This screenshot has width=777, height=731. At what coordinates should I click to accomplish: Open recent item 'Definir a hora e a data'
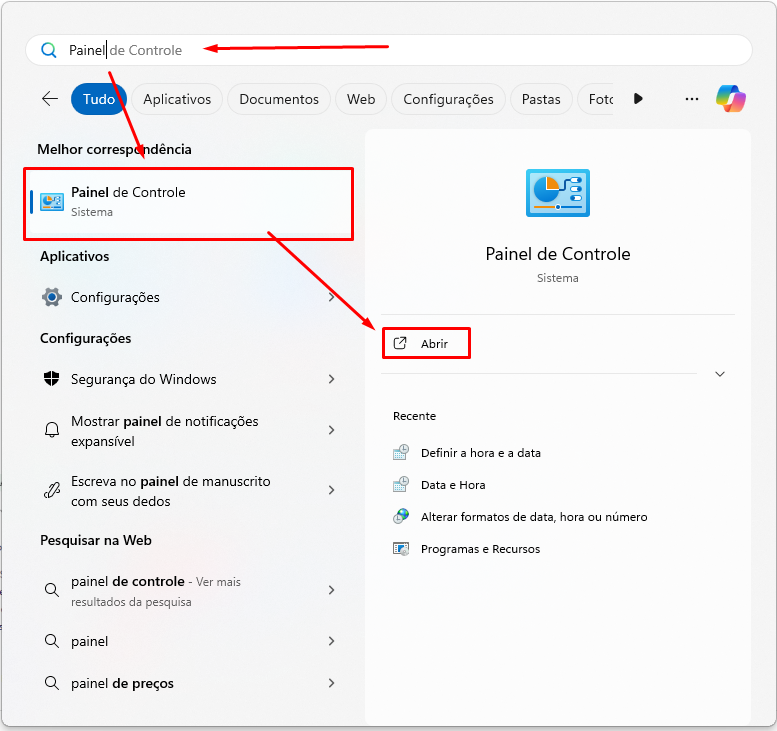pos(481,453)
